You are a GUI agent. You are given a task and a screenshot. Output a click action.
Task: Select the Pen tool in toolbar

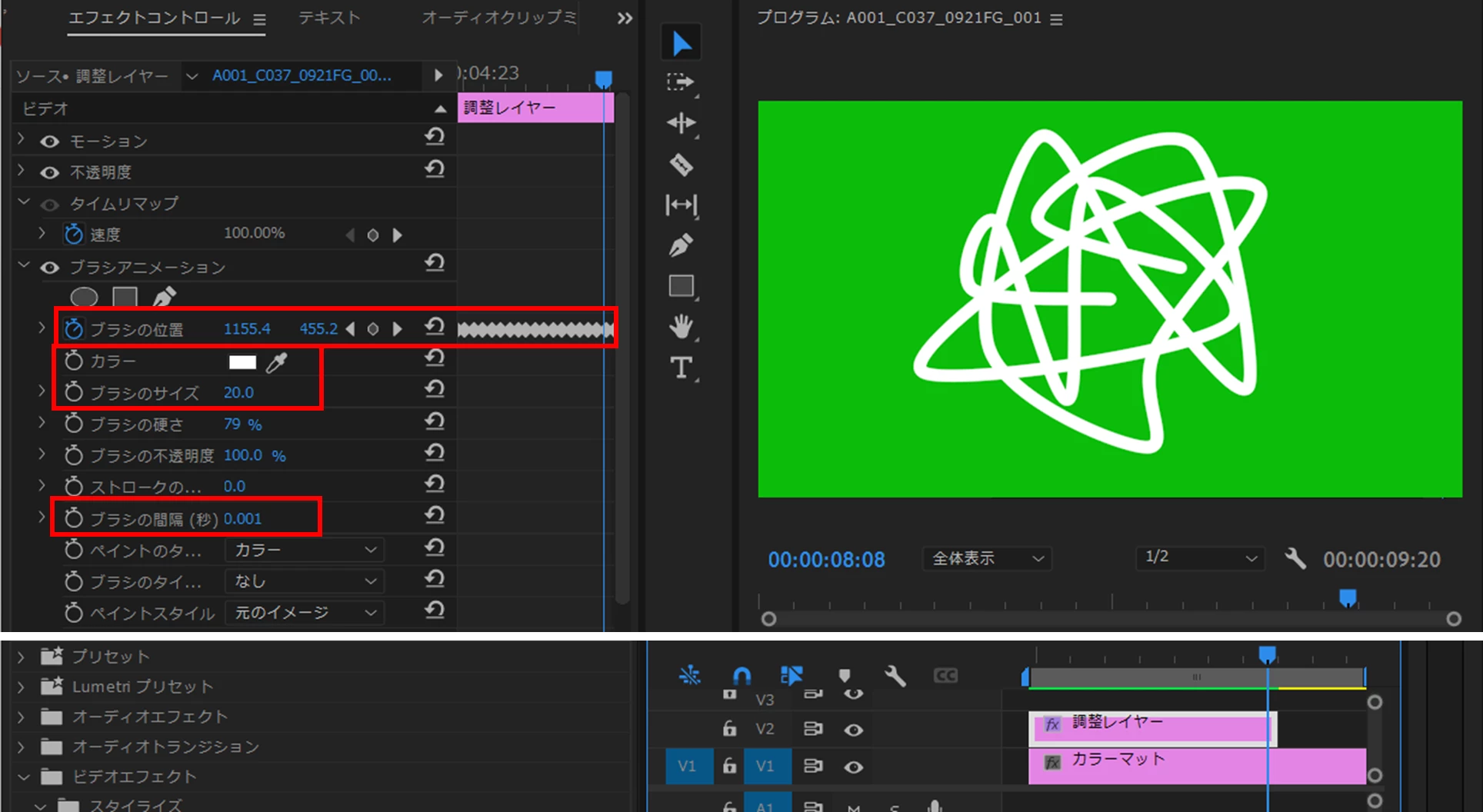682,246
